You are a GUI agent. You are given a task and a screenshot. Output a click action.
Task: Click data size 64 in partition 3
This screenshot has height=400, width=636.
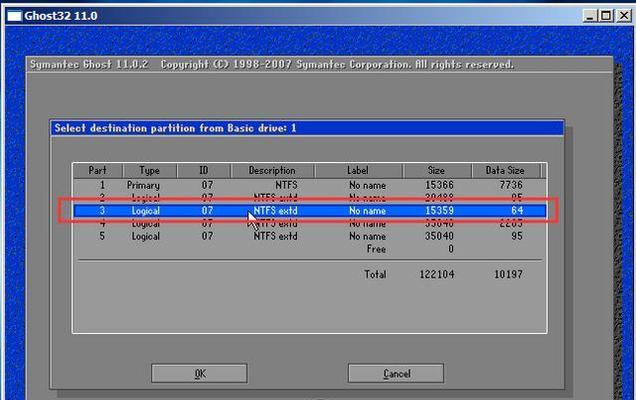(517, 211)
